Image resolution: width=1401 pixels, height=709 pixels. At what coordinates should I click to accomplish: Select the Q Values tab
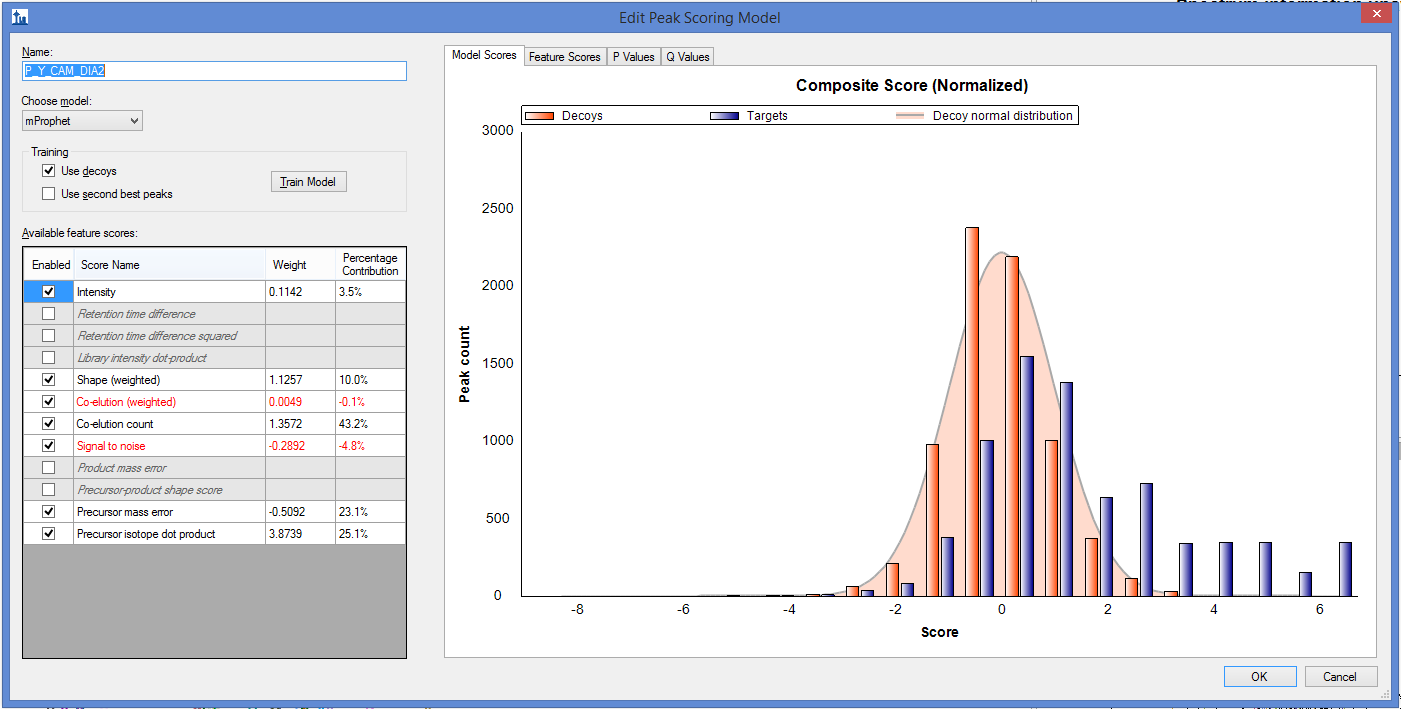tap(688, 57)
